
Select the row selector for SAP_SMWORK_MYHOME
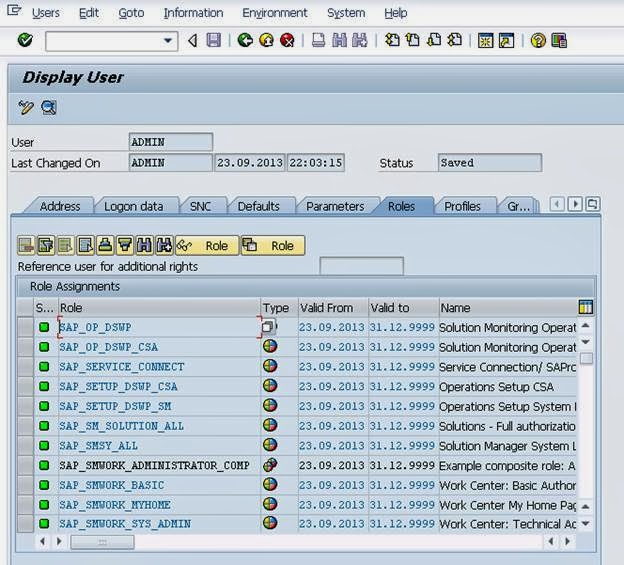click(x=25, y=505)
